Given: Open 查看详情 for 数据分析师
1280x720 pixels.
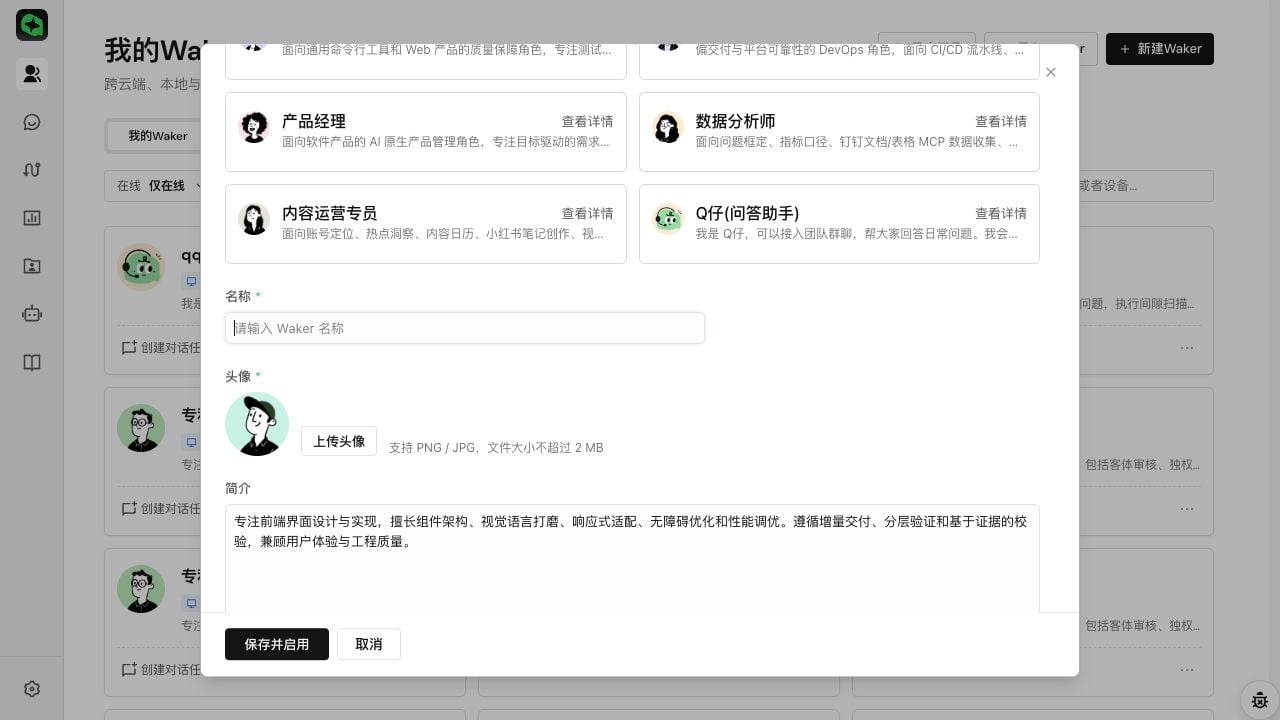Looking at the screenshot, I should pos(1001,121).
